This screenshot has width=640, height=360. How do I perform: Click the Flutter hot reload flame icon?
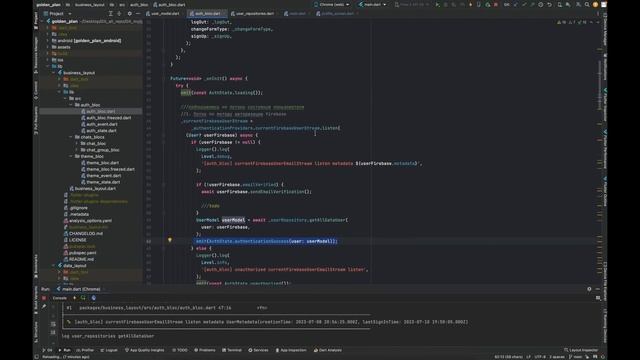(x=470, y=4)
